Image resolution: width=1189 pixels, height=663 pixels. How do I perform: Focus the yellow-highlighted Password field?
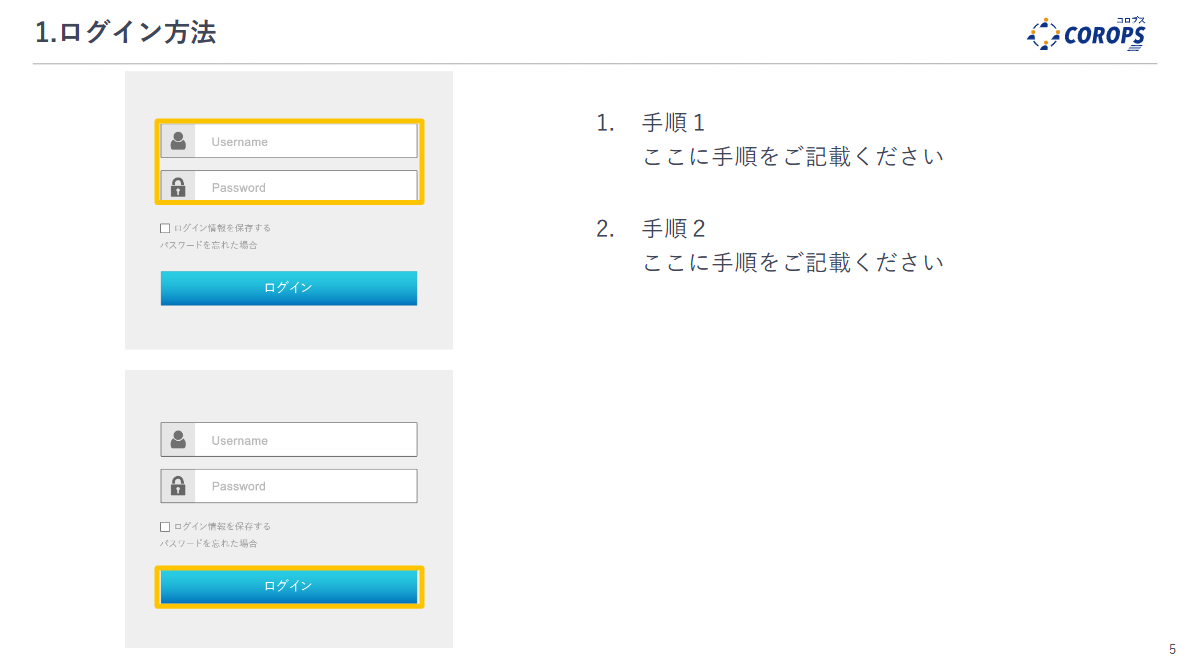[x=305, y=187]
